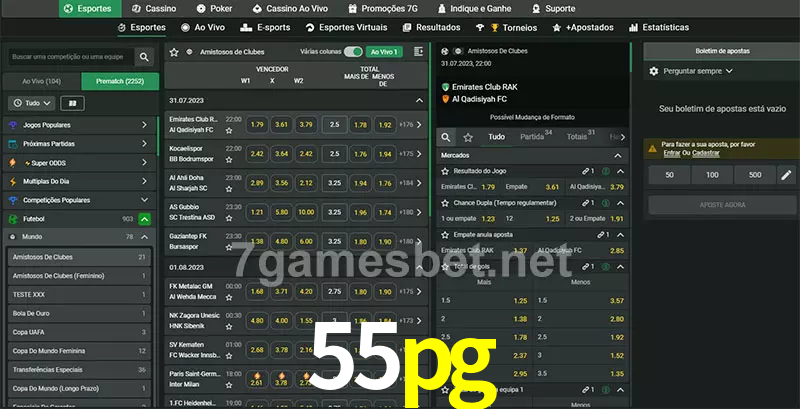Image resolution: width=800 pixels, height=409 pixels.
Task: Click the Entrar login link
Action: coord(671,153)
